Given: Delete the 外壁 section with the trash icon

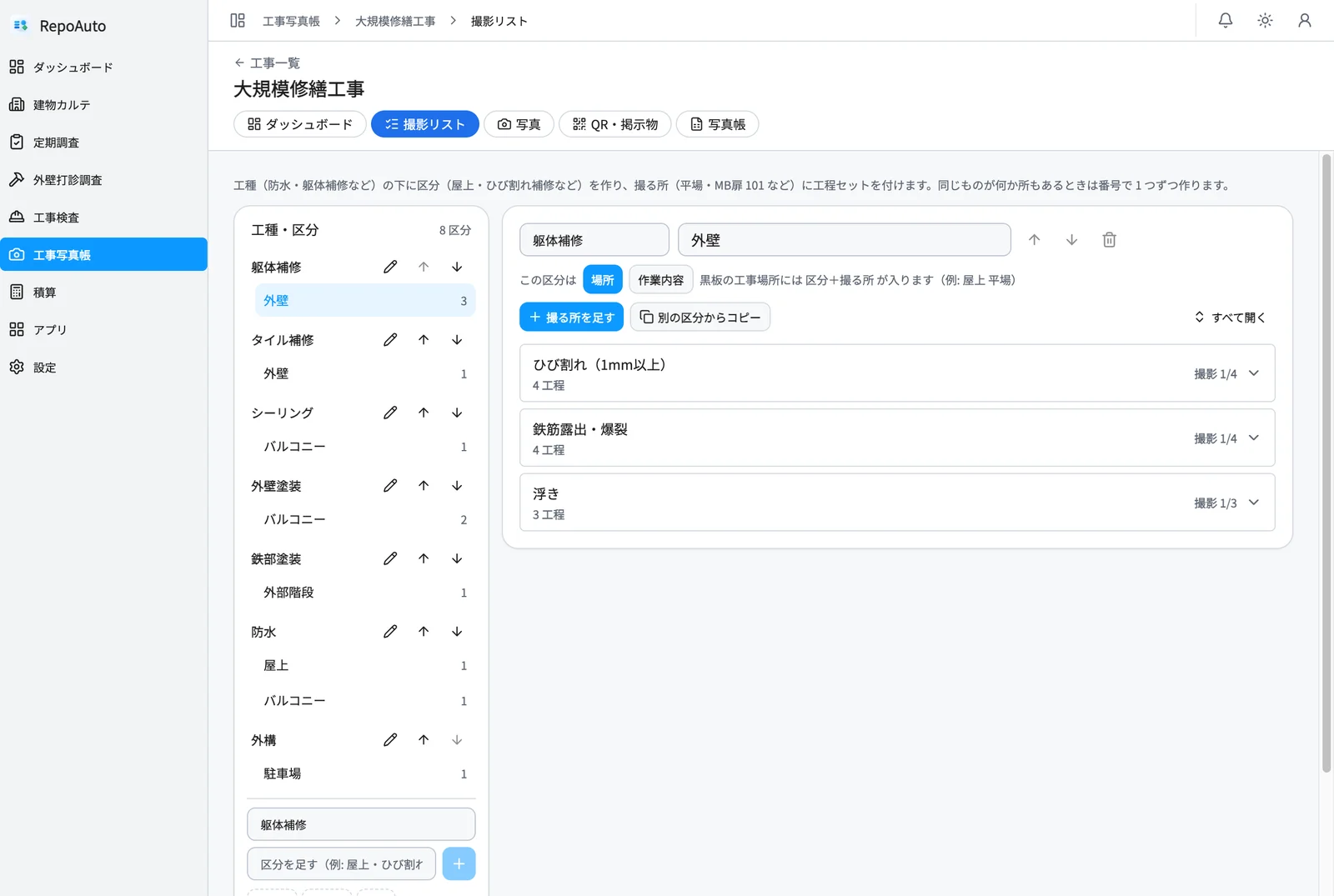Looking at the screenshot, I should [1109, 240].
